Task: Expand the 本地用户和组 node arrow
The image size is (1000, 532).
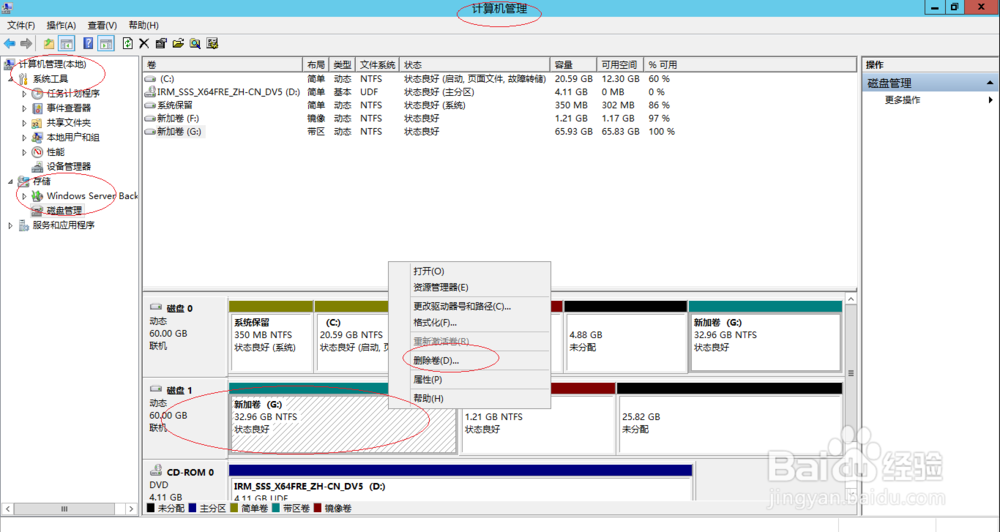Action: [x=24, y=138]
